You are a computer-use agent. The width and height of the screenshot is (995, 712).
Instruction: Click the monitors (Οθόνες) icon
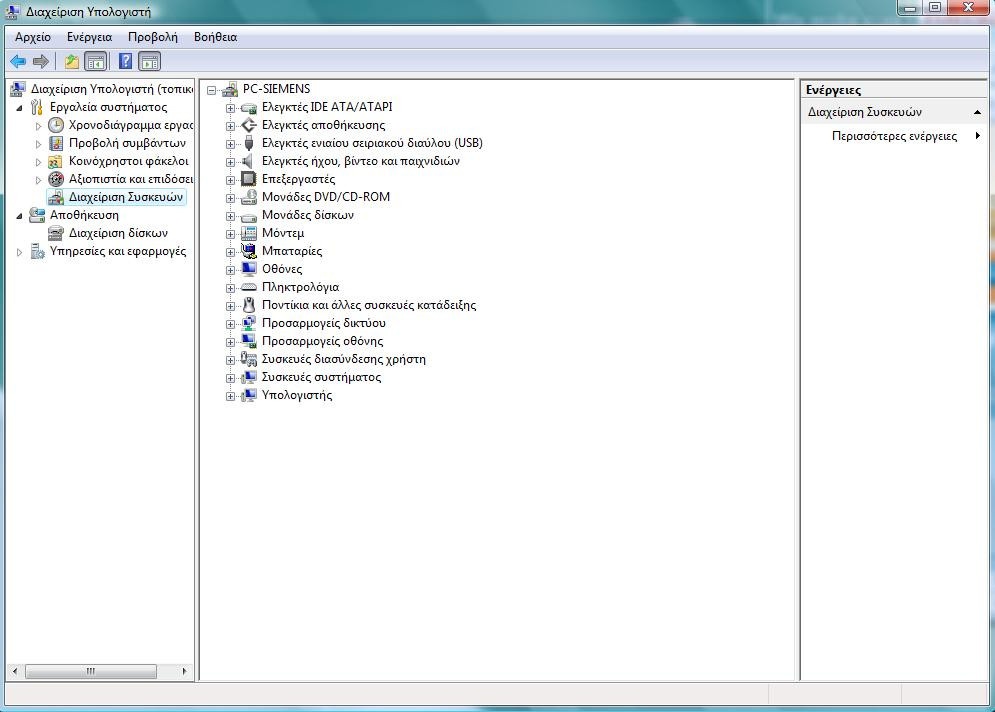pos(249,269)
